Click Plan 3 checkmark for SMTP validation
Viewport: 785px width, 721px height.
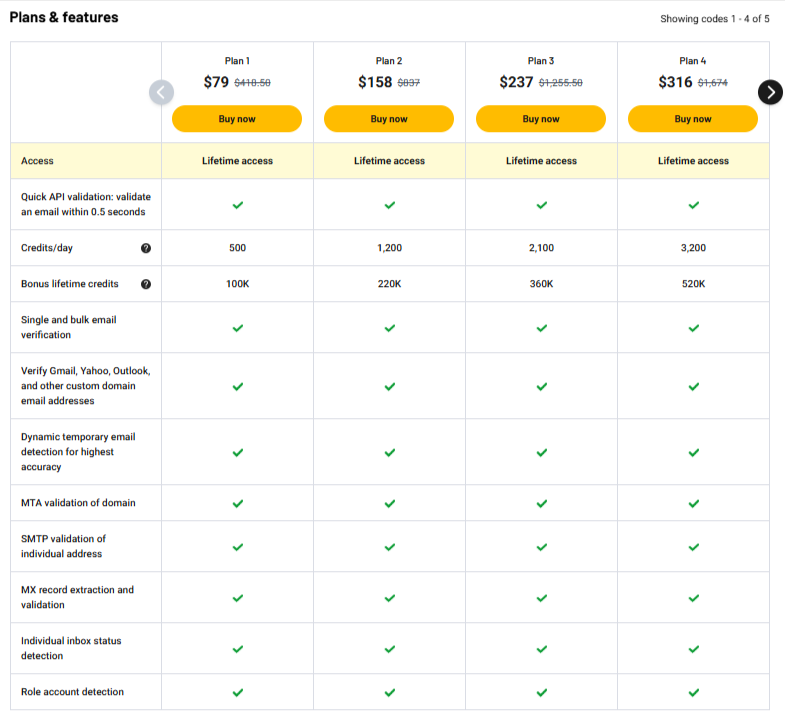pos(542,547)
